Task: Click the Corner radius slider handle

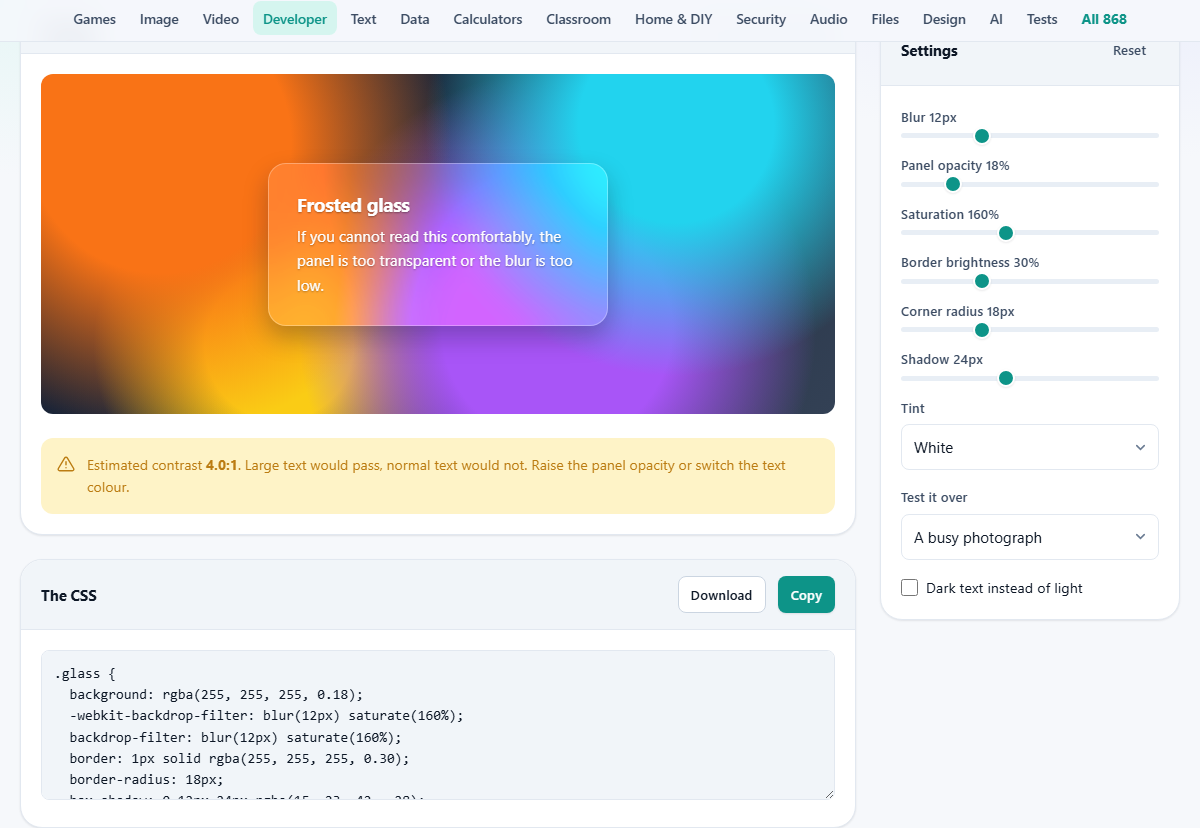Action: pos(982,330)
